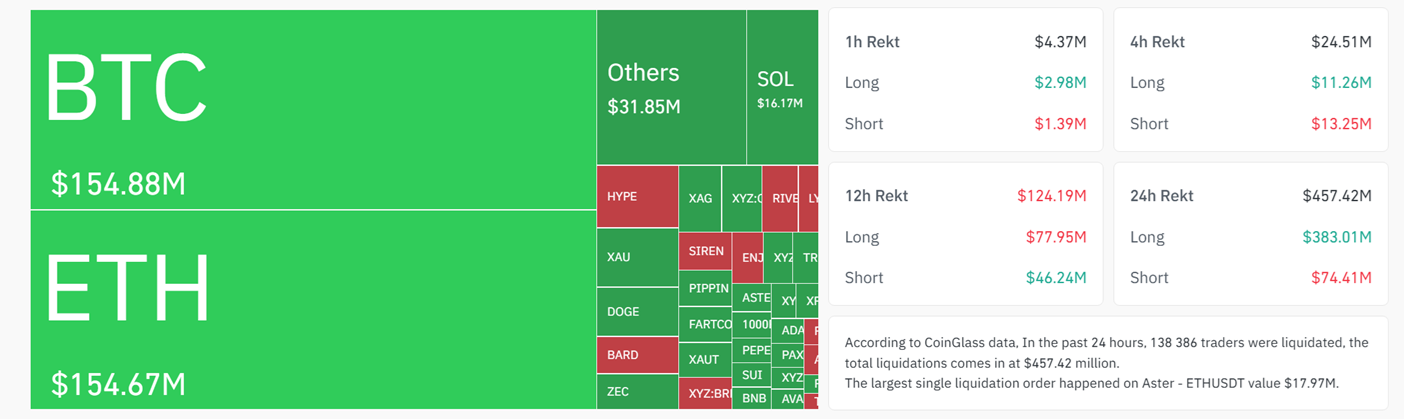
Task: Open the BNB tile
Action: [x=752, y=398]
